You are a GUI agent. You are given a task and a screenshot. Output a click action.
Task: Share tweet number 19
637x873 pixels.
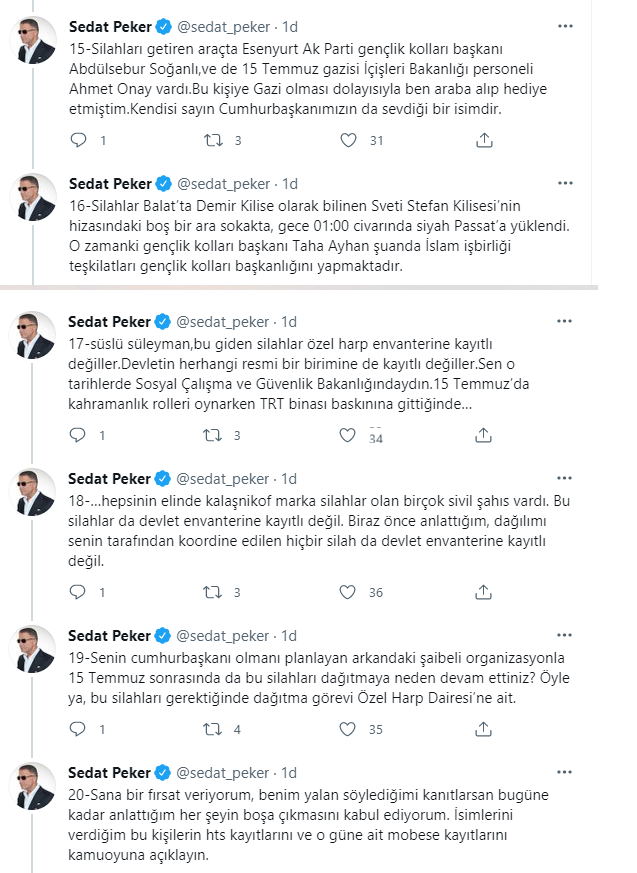[483, 729]
